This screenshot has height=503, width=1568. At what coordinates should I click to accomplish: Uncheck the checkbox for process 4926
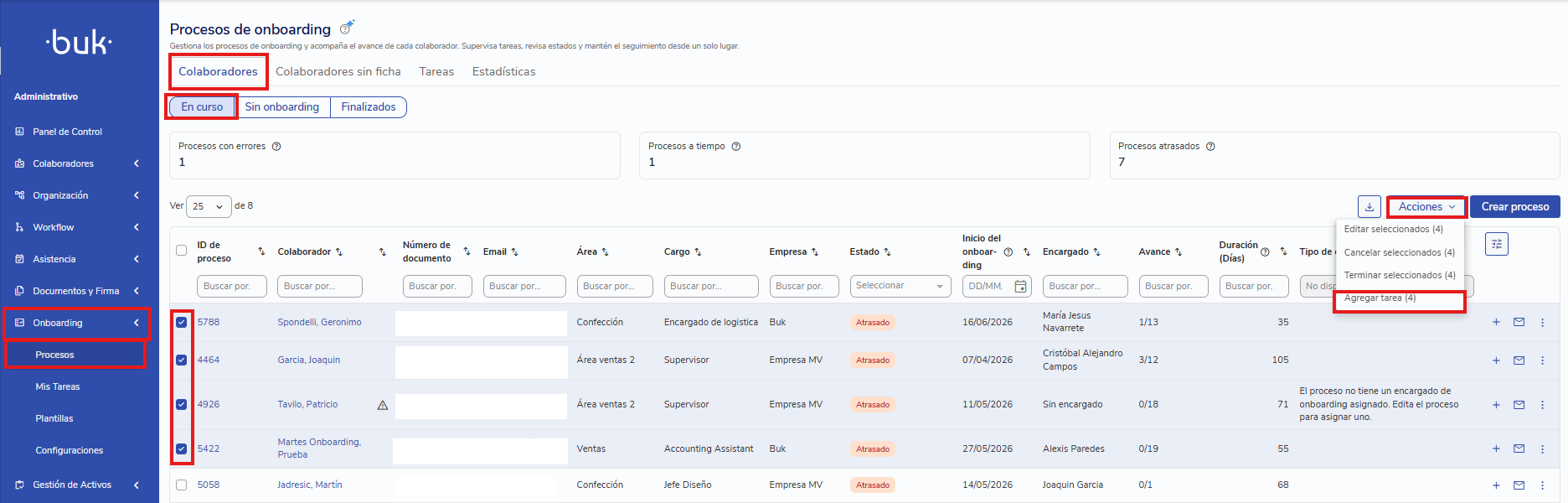pyautogui.click(x=181, y=404)
